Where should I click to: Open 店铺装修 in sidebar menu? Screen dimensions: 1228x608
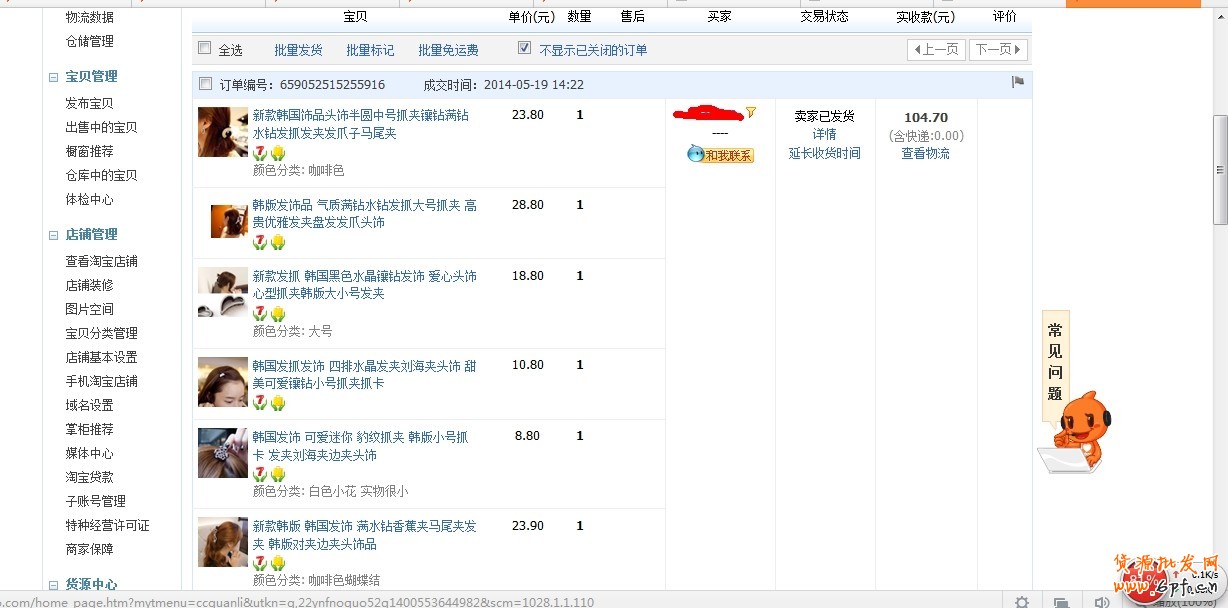(x=89, y=285)
